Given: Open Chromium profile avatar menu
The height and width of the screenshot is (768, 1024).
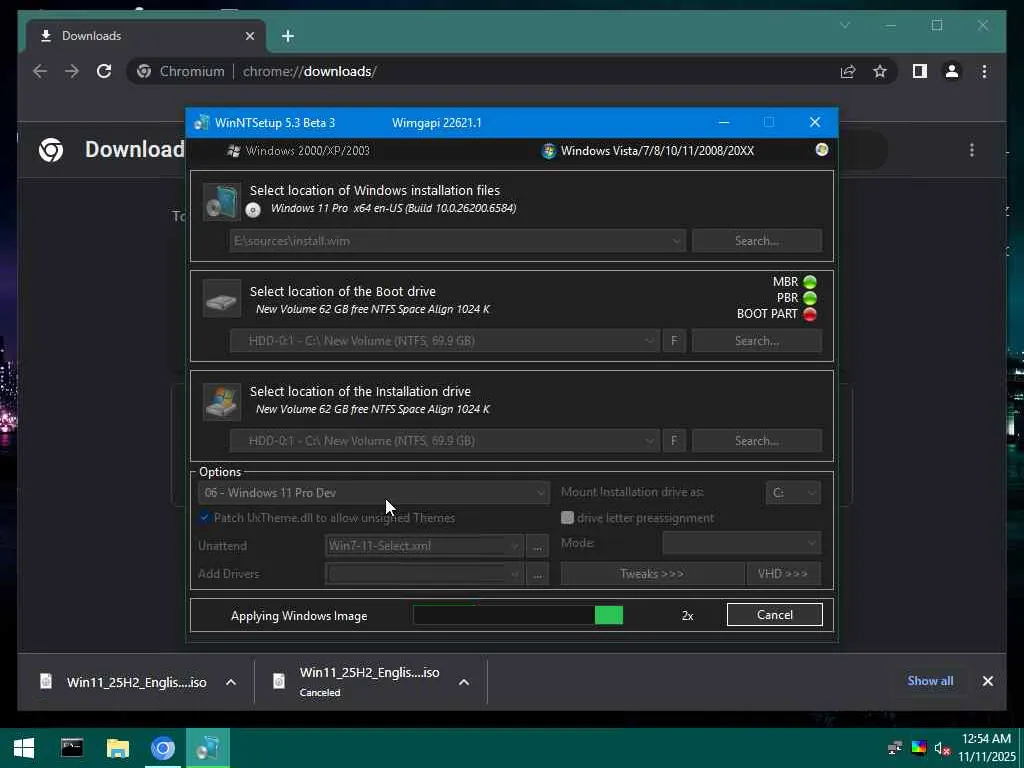Looking at the screenshot, I should [952, 71].
